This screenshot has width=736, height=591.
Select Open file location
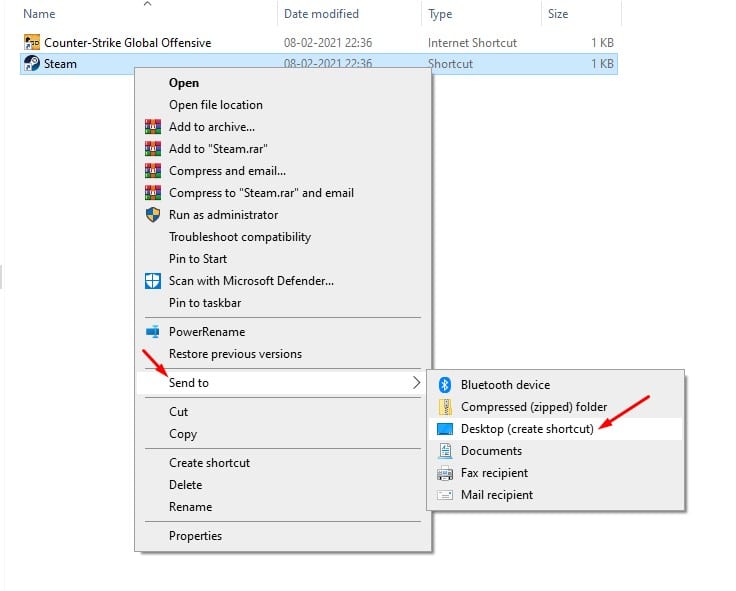click(x=215, y=105)
